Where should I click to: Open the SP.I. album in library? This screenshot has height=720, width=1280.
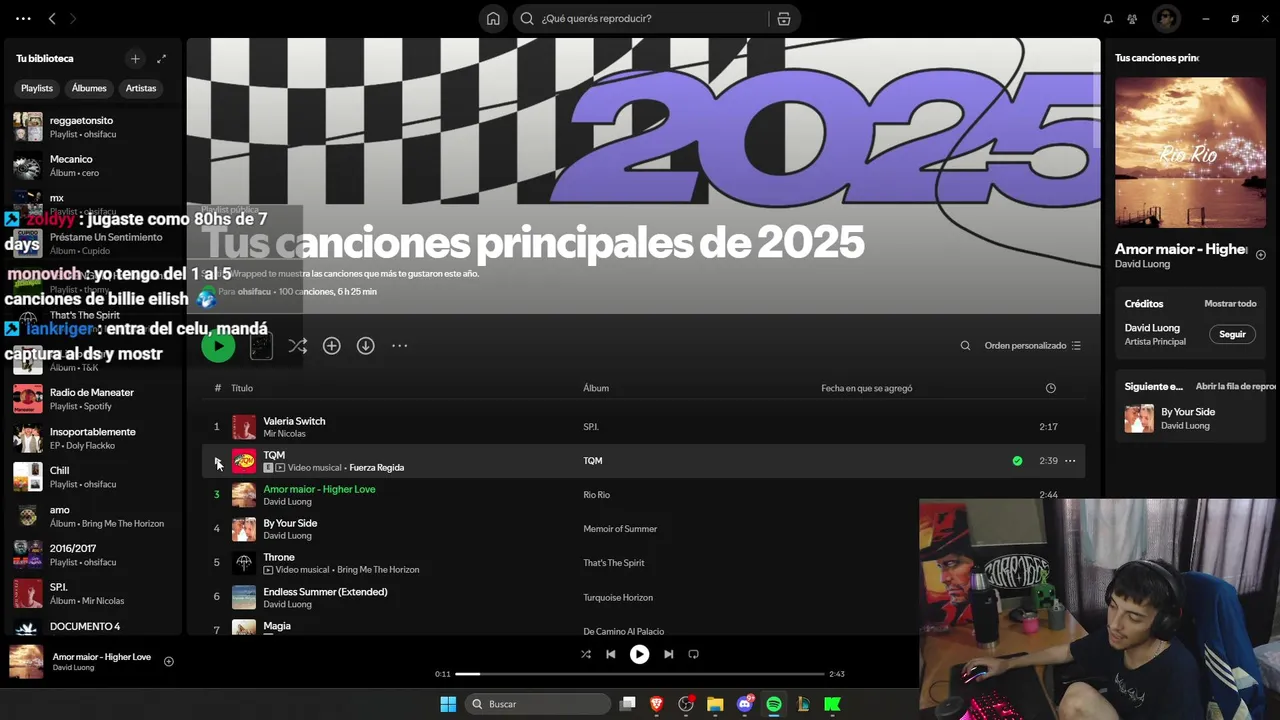click(x=95, y=594)
